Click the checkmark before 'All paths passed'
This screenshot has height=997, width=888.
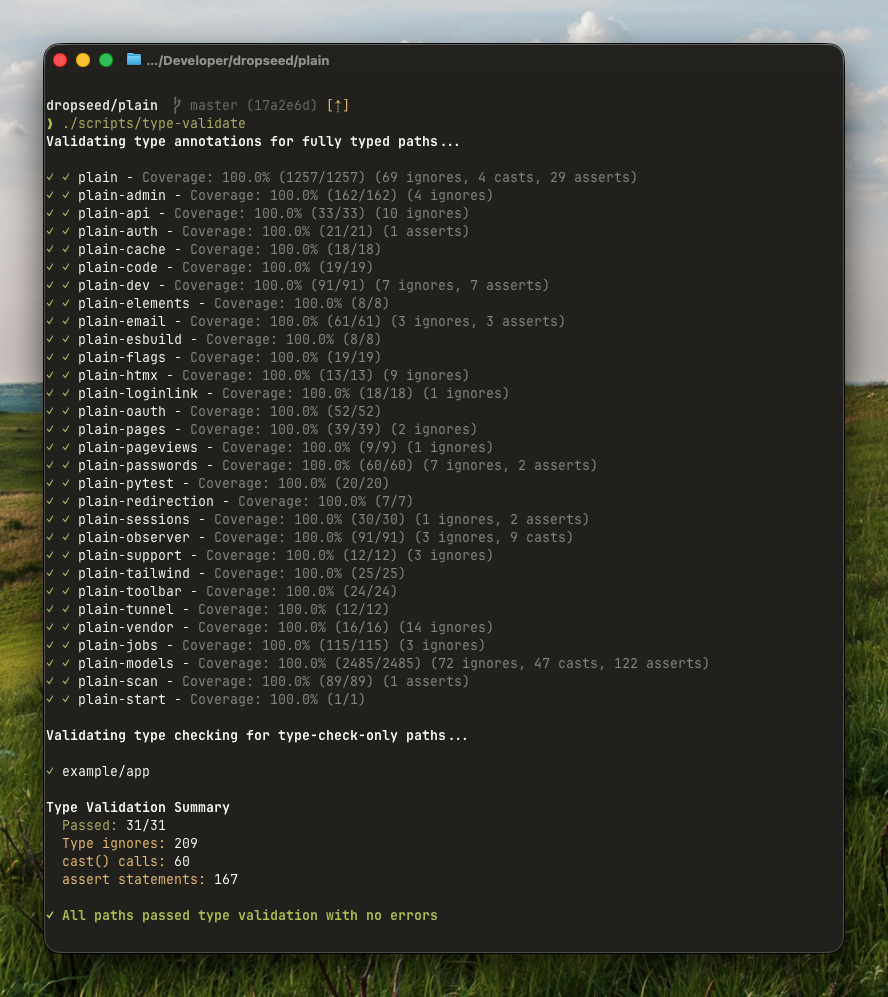click(50, 916)
